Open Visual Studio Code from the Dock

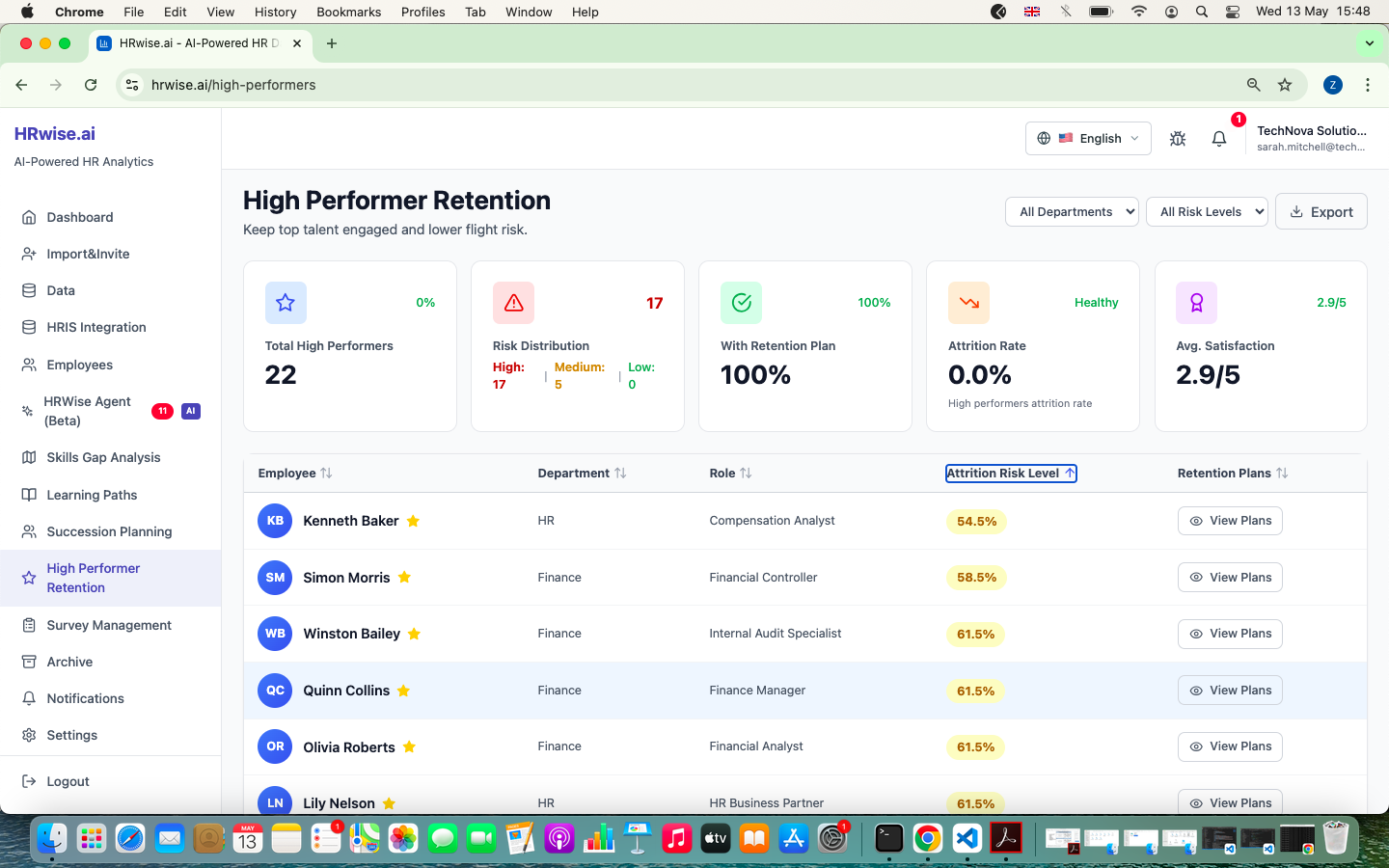(x=967, y=838)
